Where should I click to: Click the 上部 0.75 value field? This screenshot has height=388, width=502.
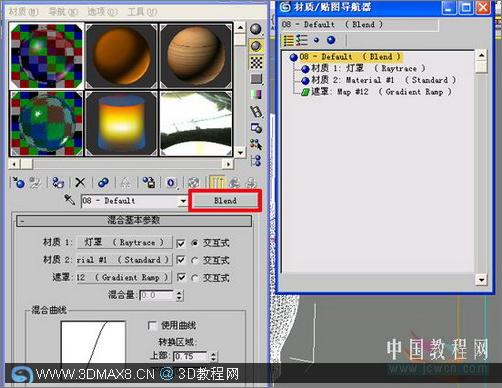tap(191, 357)
